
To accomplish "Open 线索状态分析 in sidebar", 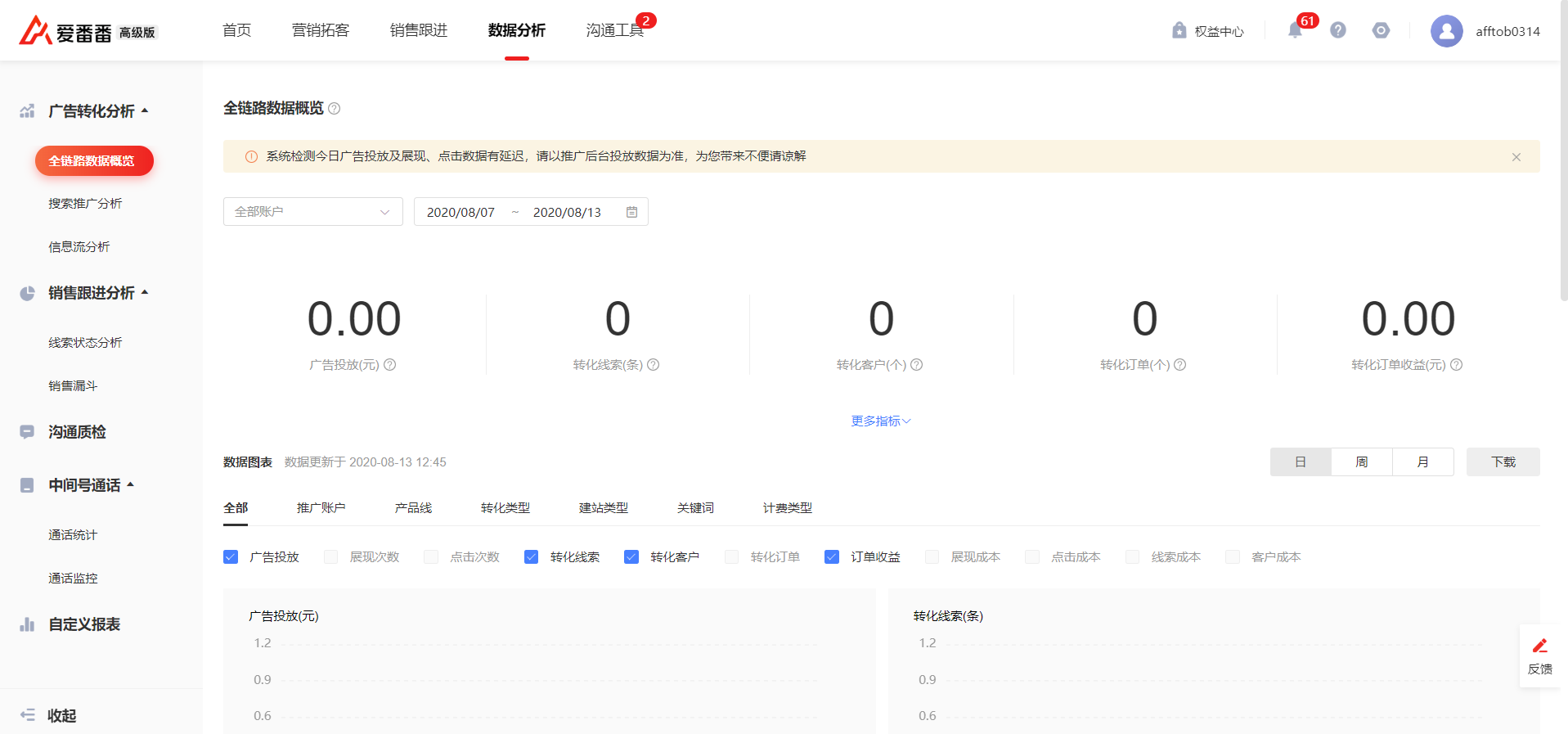I will [x=85, y=343].
